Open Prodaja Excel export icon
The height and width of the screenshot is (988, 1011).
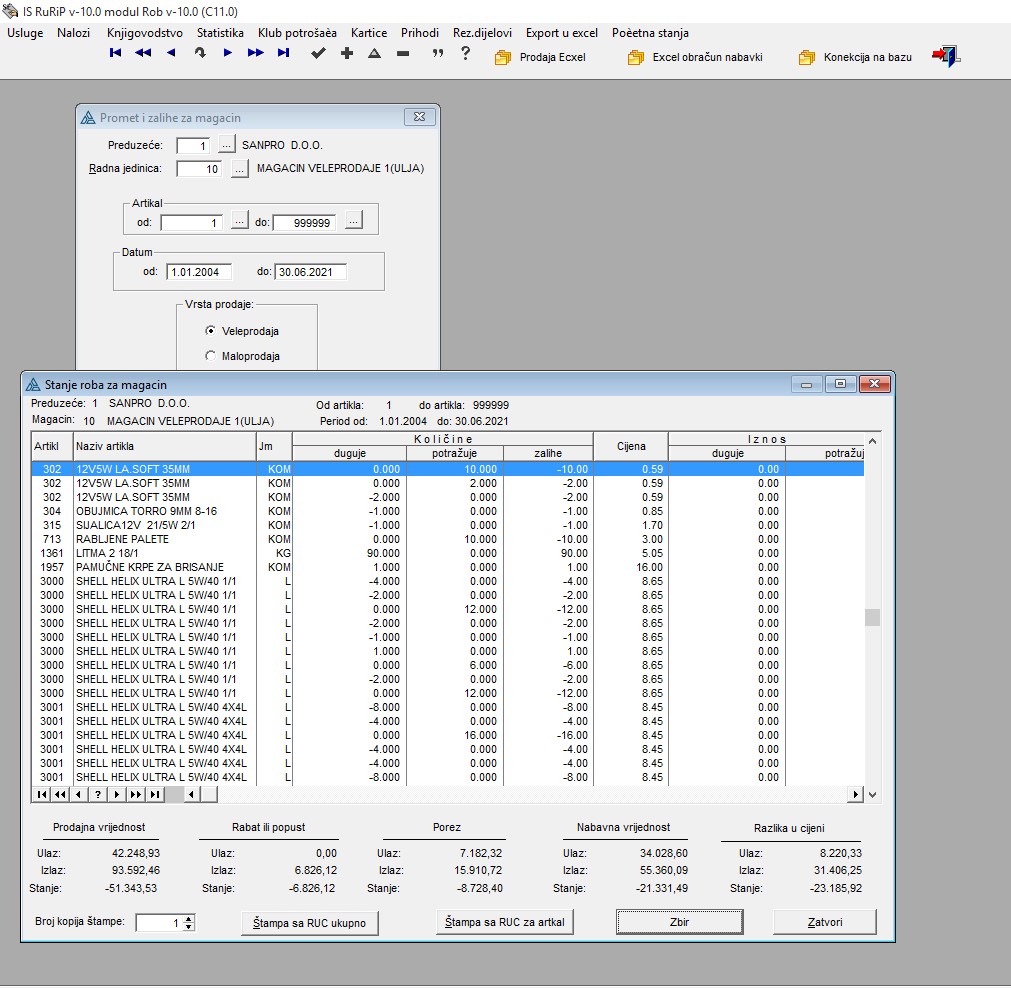coord(503,58)
